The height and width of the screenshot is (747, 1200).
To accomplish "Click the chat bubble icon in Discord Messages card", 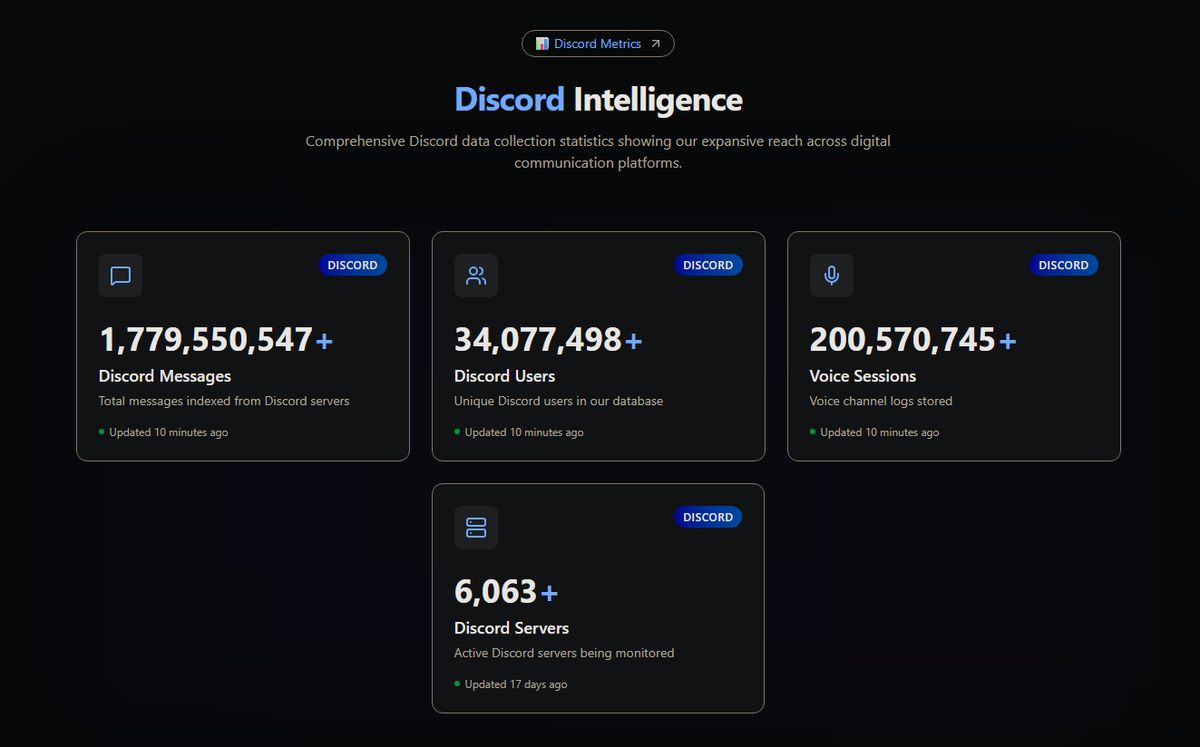I will (x=121, y=276).
